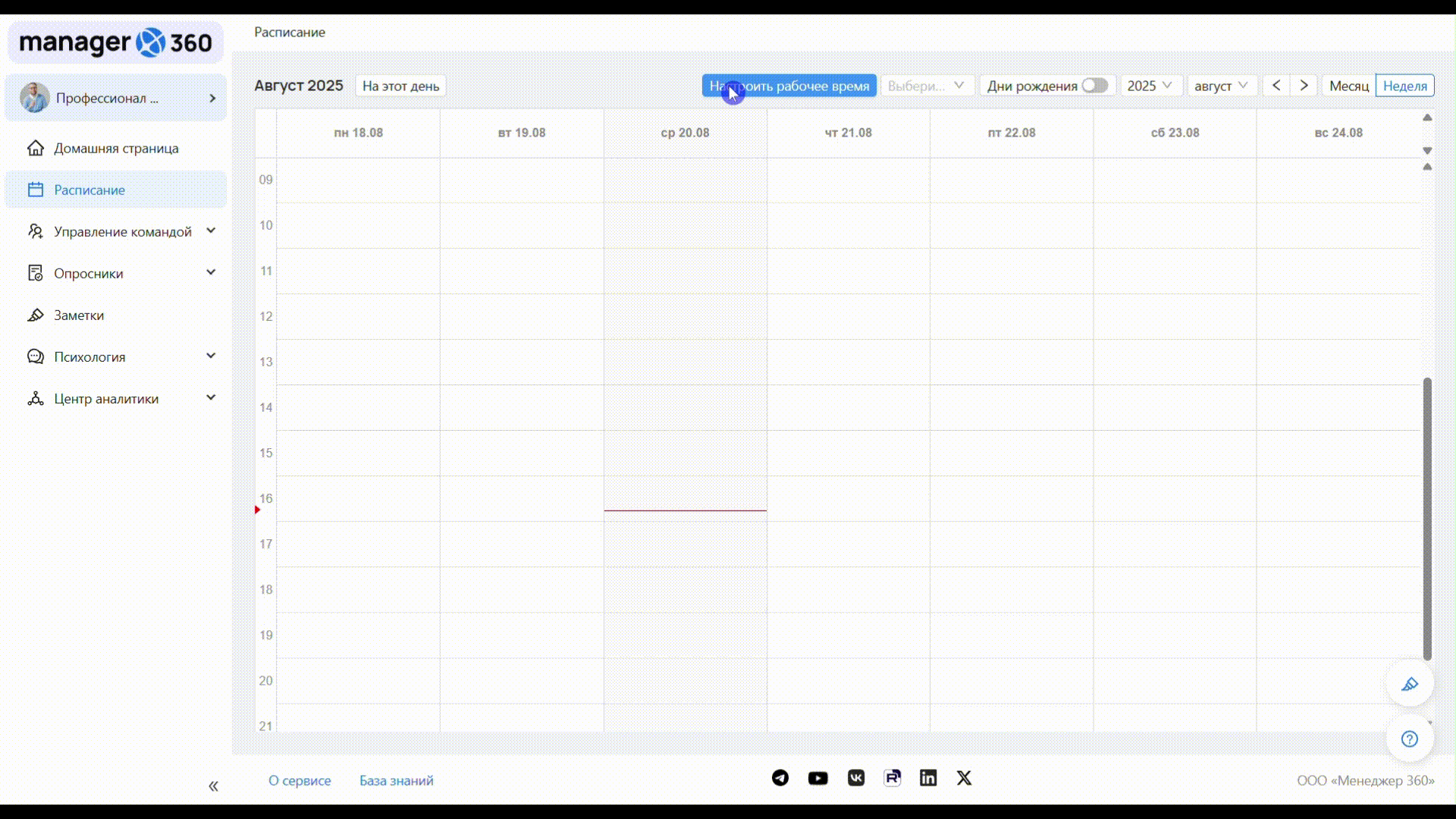This screenshot has width=1456, height=819.
Task: Open the help question mark button
Action: pyautogui.click(x=1409, y=739)
